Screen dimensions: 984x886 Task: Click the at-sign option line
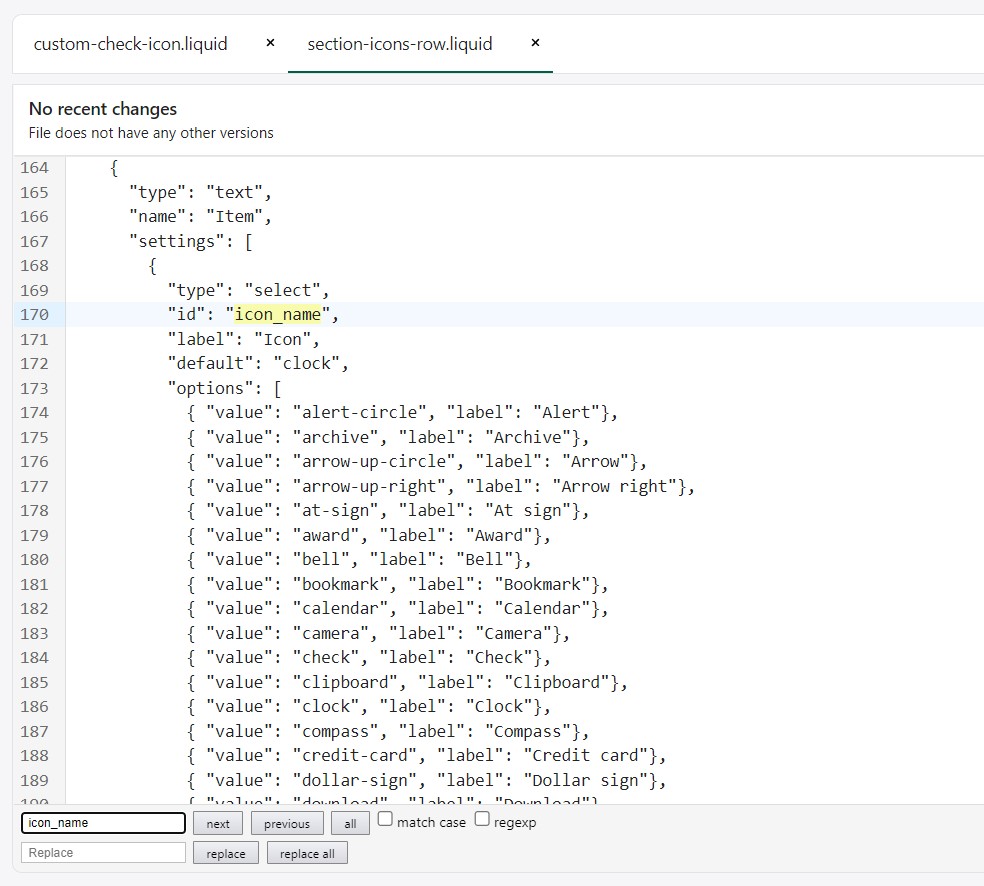(388, 510)
